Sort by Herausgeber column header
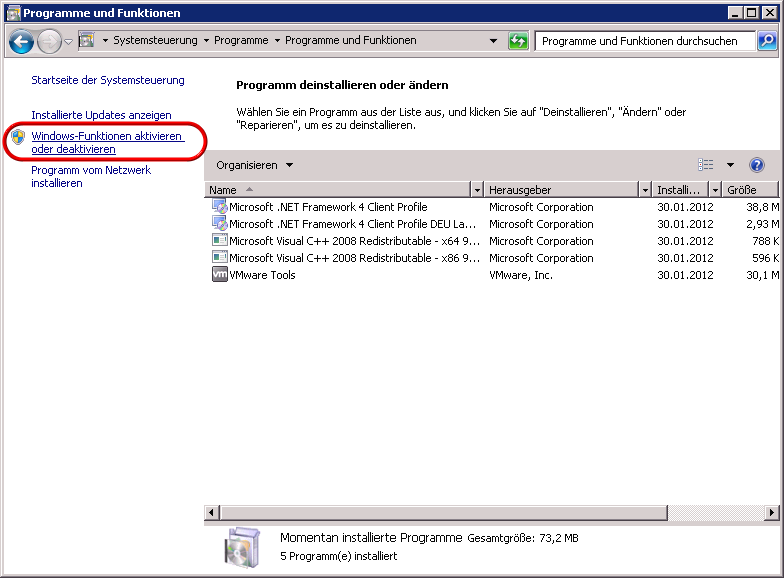 click(562, 190)
